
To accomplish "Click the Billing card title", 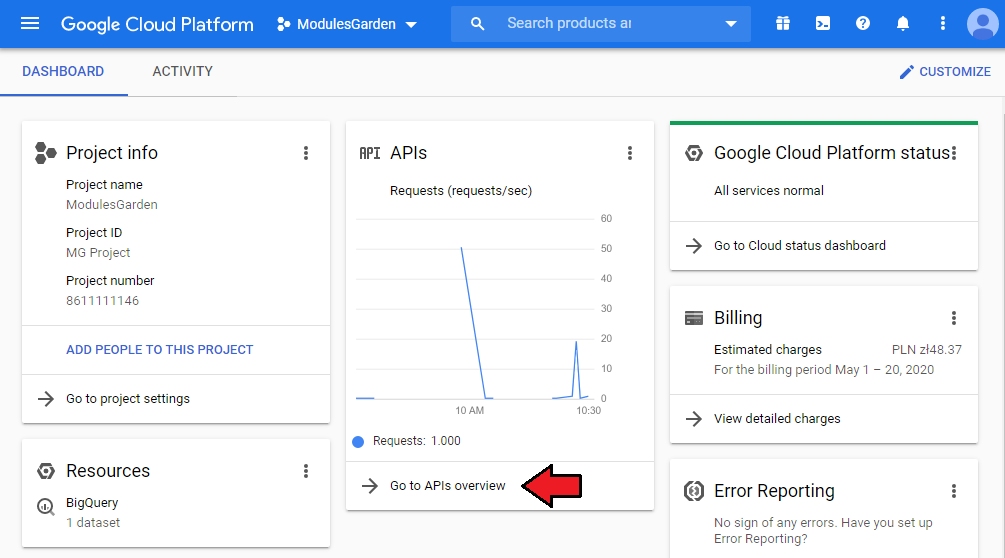I will (738, 318).
